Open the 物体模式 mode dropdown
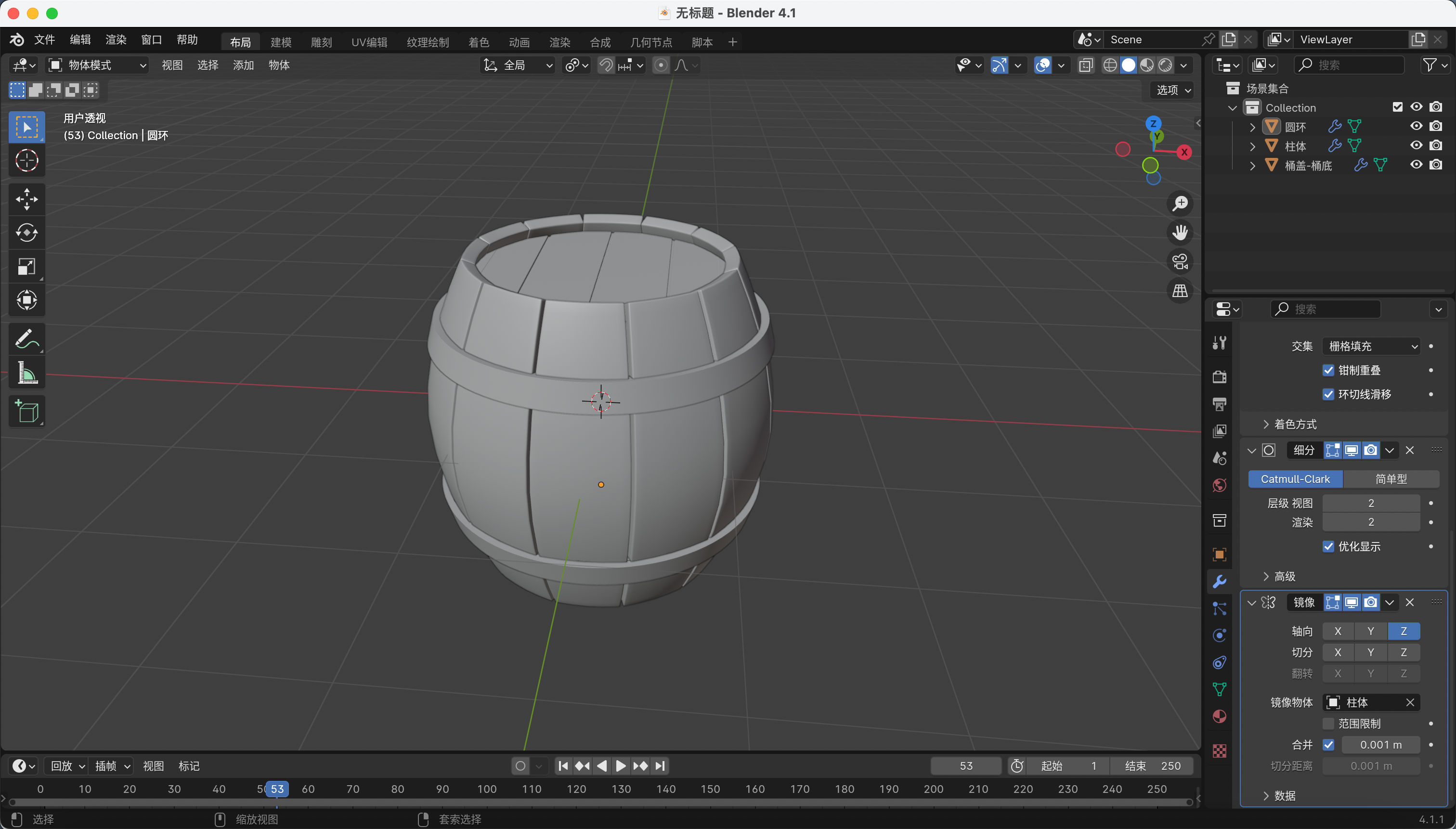This screenshot has width=1456, height=829. pyautogui.click(x=97, y=65)
